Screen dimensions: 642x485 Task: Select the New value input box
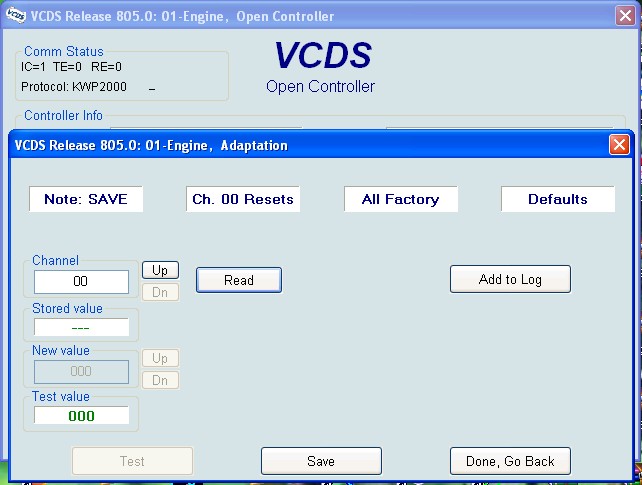click(81, 371)
